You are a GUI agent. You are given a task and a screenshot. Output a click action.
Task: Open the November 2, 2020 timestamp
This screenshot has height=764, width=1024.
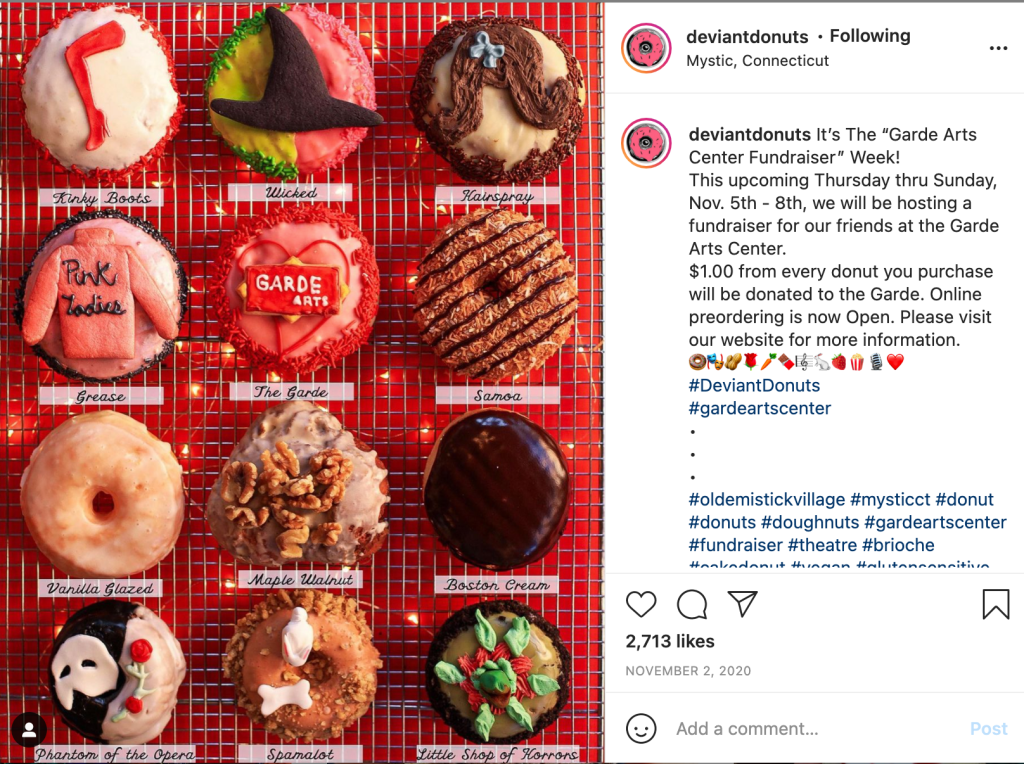tap(688, 671)
